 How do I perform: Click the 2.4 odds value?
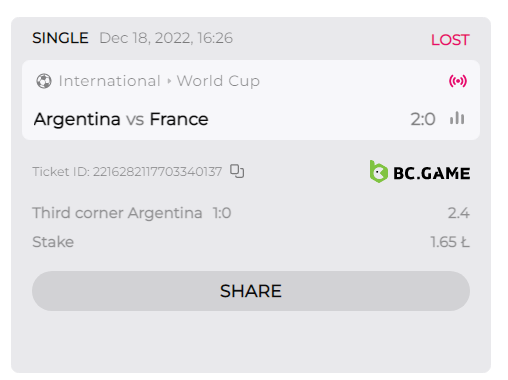(459, 213)
